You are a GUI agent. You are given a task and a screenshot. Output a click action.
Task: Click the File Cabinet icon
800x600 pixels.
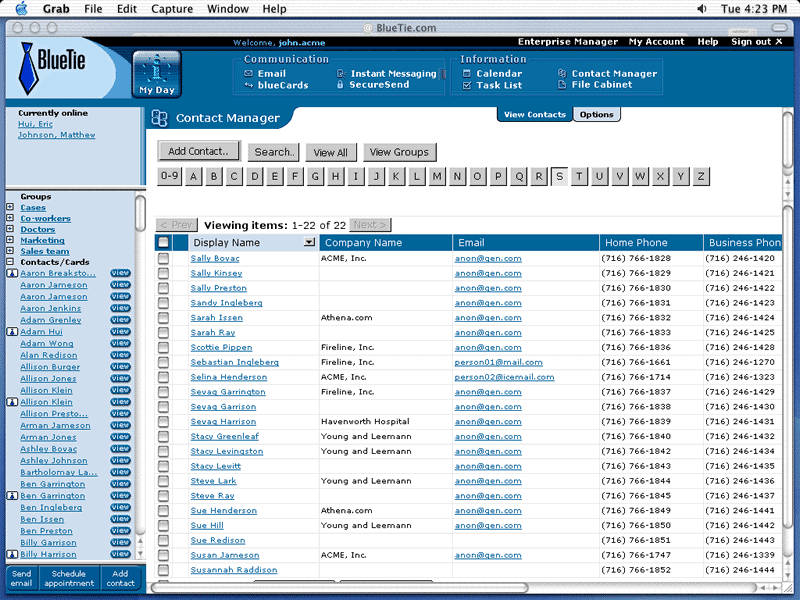click(x=562, y=85)
